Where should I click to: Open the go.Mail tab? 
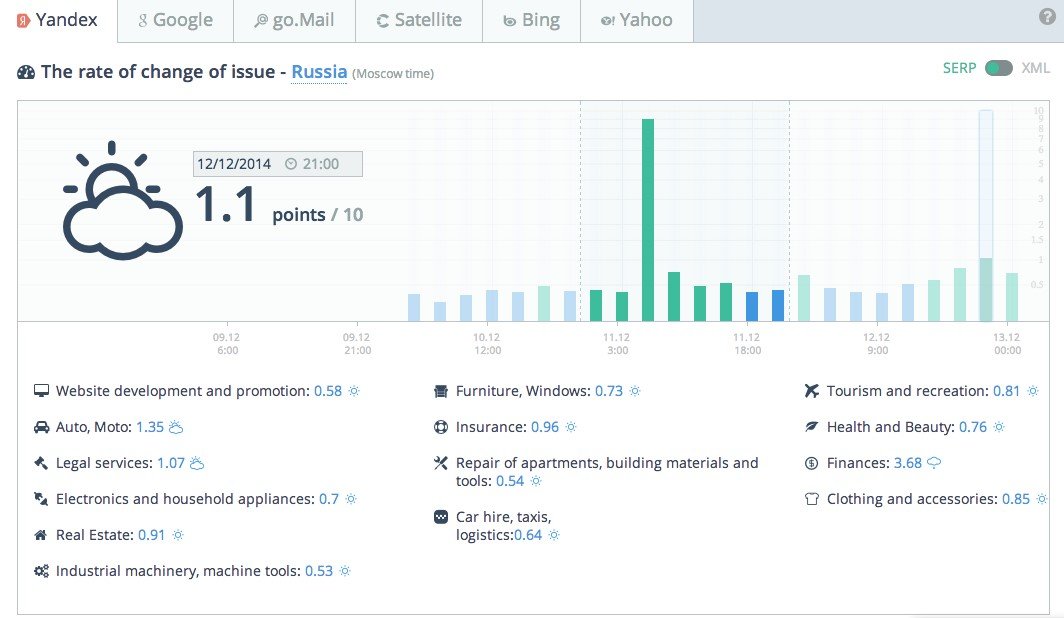294,20
